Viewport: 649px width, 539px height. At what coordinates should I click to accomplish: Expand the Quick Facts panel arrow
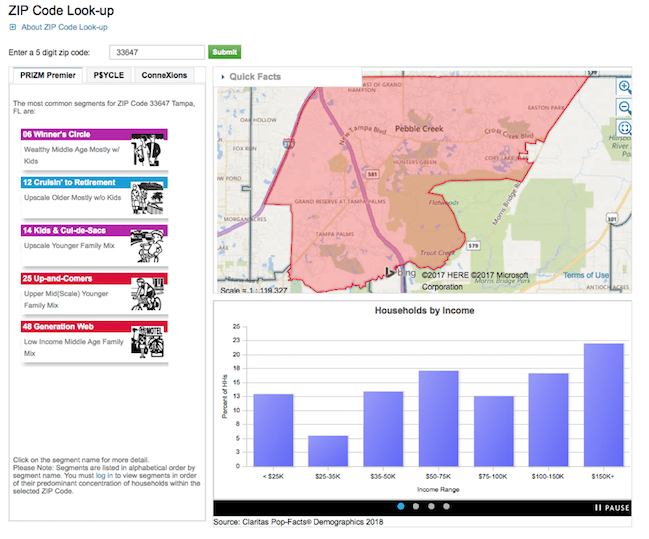coord(223,77)
